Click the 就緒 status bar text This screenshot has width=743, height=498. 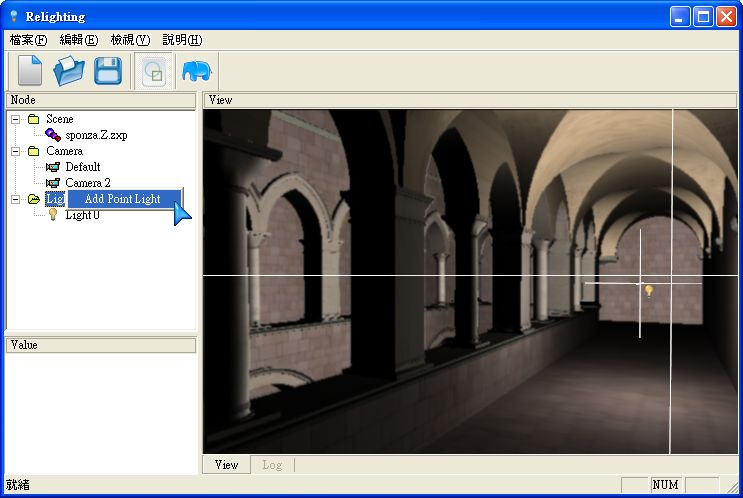tap(18, 485)
